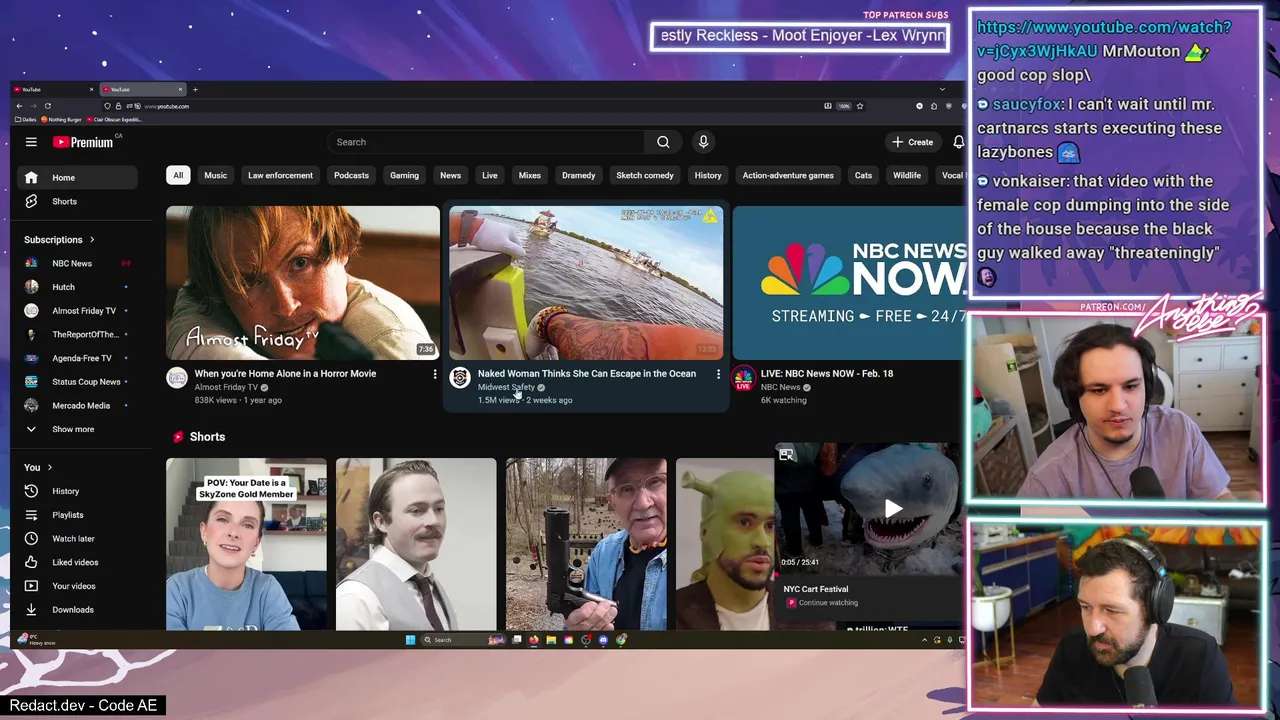Open NBC News subscription channel
The width and height of the screenshot is (1280, 720).
[77, 263]
